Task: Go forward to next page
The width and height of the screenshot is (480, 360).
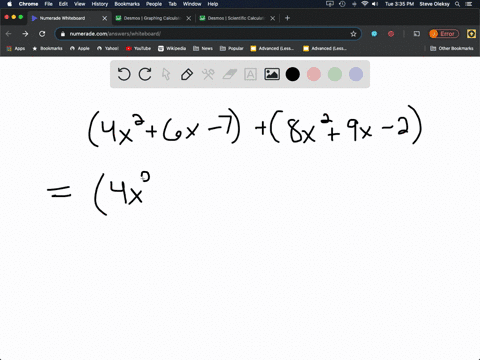Action: [25, 34]
